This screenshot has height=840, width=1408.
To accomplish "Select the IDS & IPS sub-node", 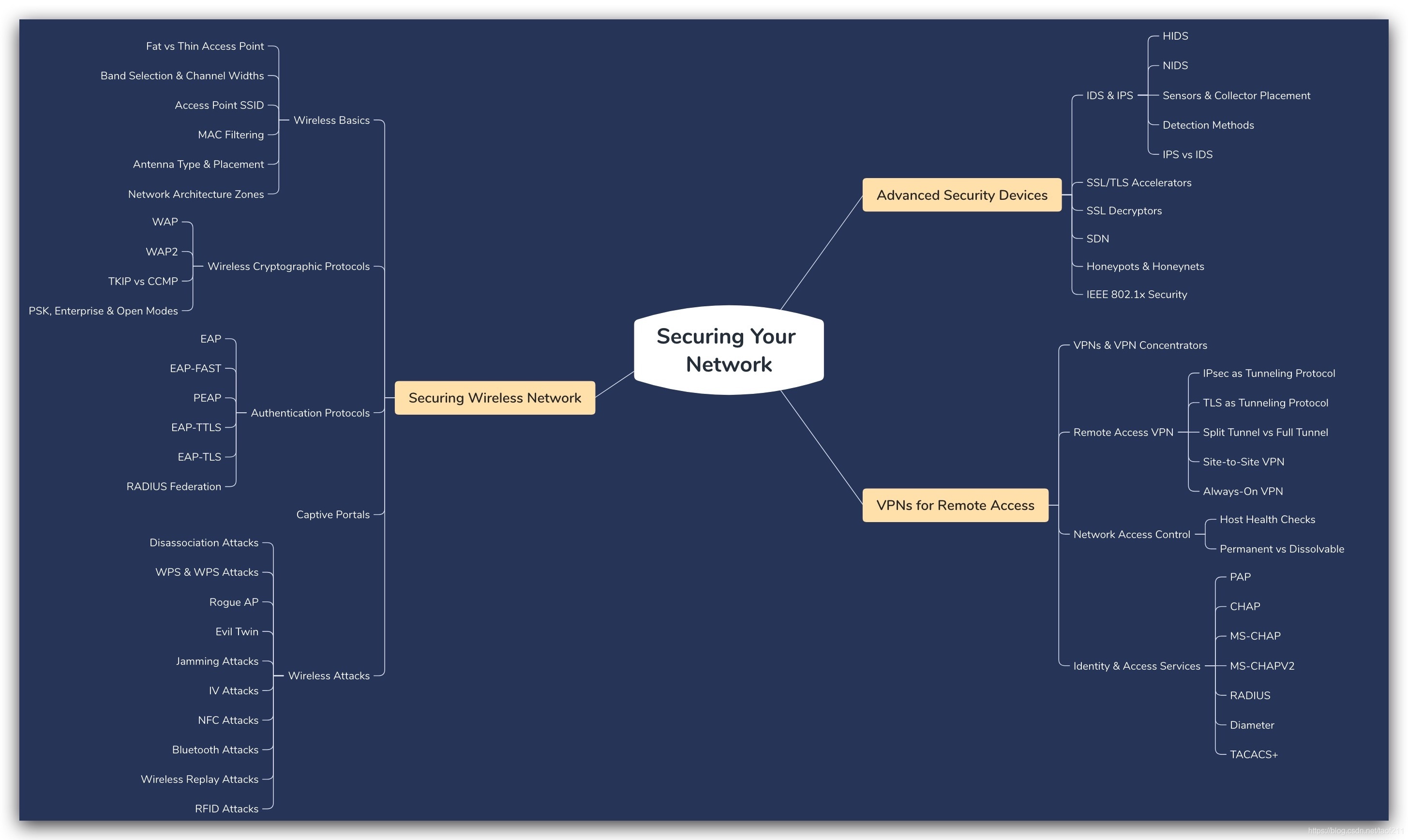I will click(1109, 95).
